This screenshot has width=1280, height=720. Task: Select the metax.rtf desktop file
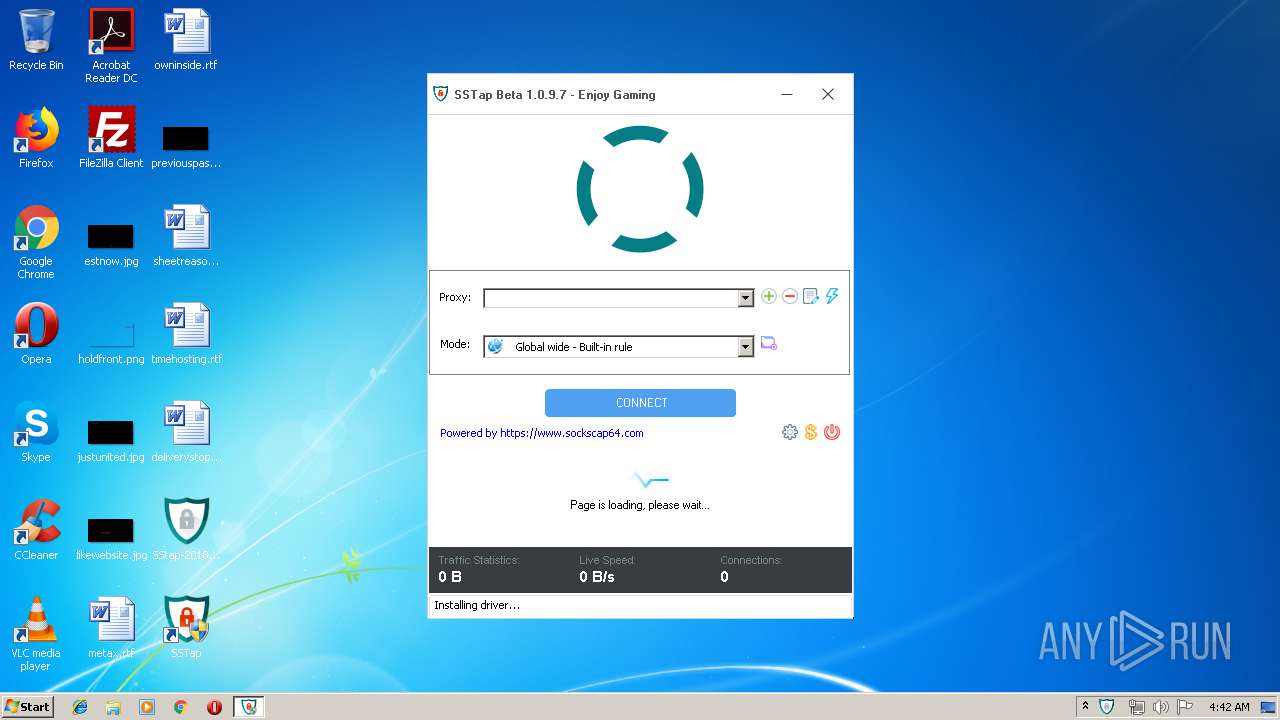coord(111,628)
